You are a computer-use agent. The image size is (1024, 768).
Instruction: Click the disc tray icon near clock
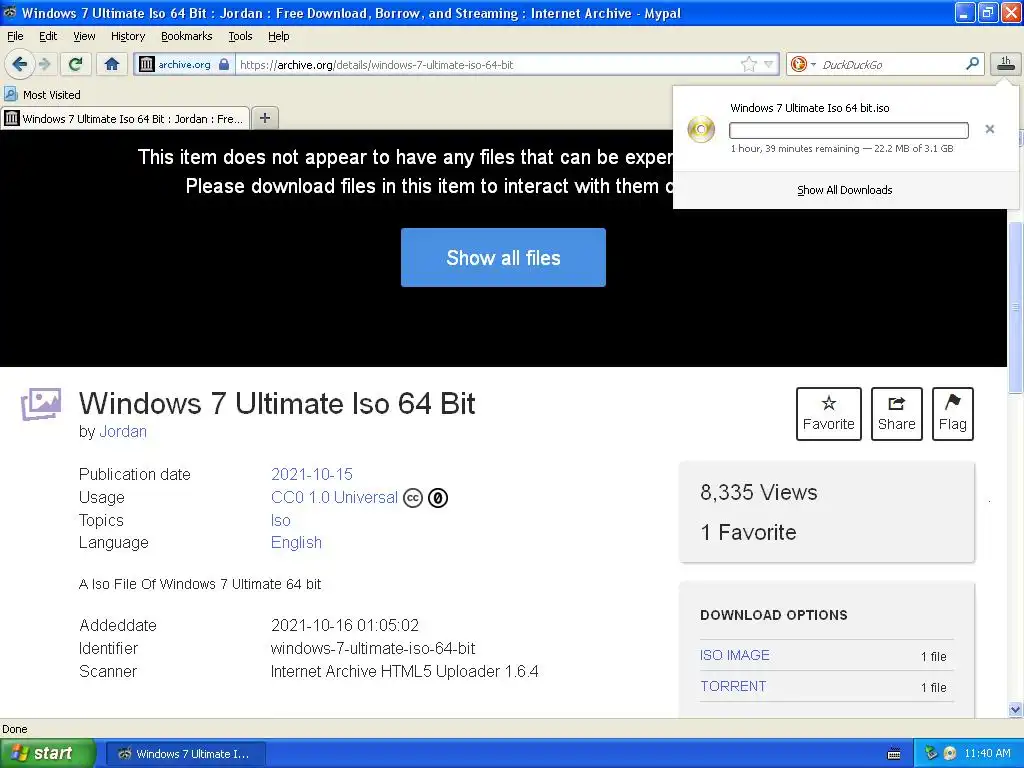[x=950, y=754]
